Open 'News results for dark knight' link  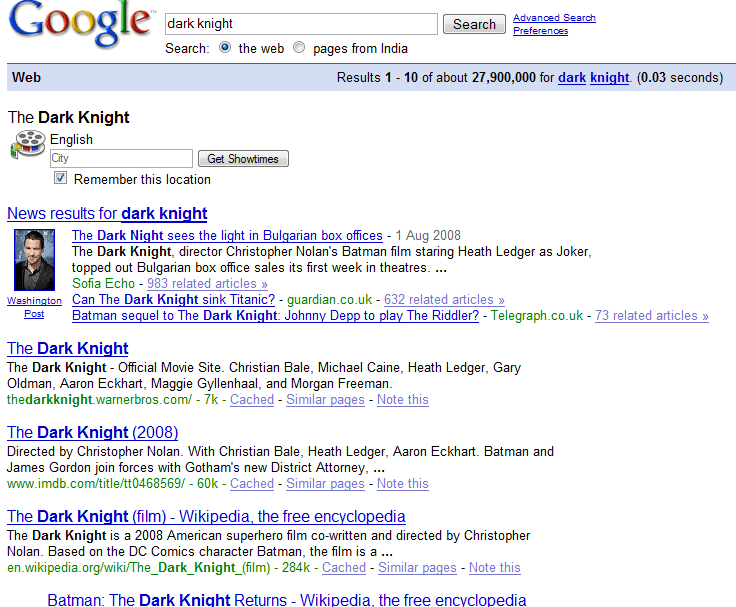point(107,214)
